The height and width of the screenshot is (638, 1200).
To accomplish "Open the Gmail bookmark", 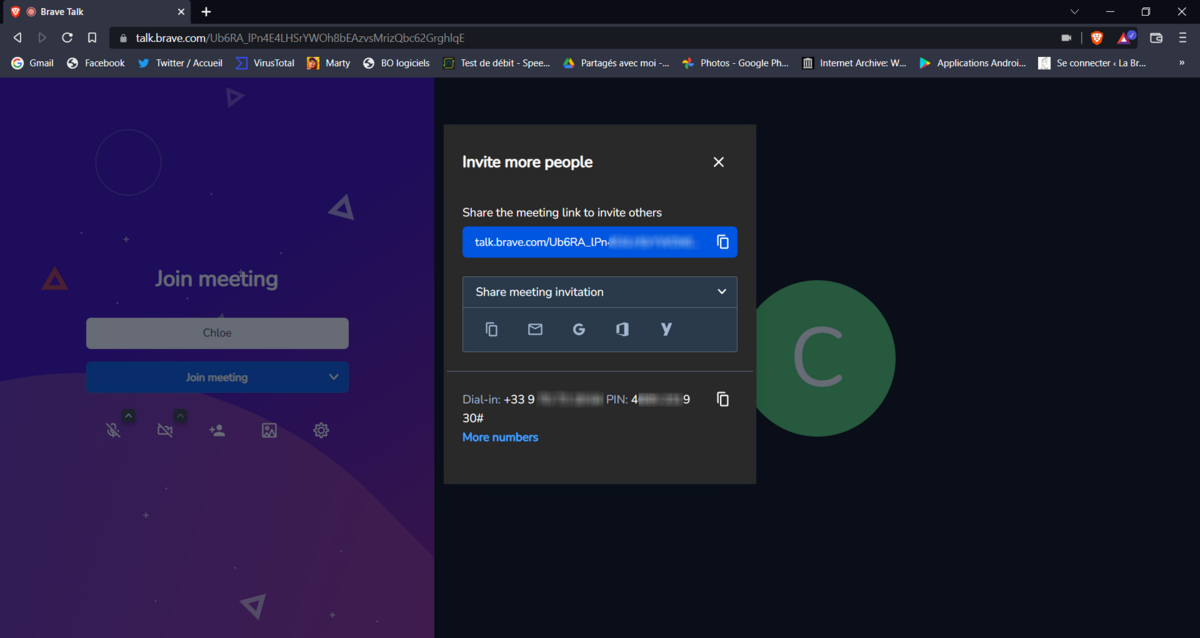I will tap(32, 63).
